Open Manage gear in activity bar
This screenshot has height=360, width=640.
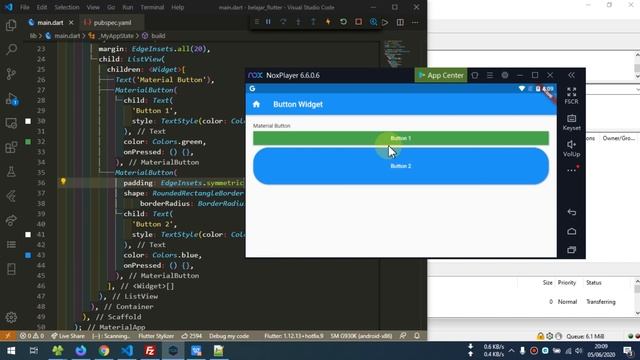point(11,317)
